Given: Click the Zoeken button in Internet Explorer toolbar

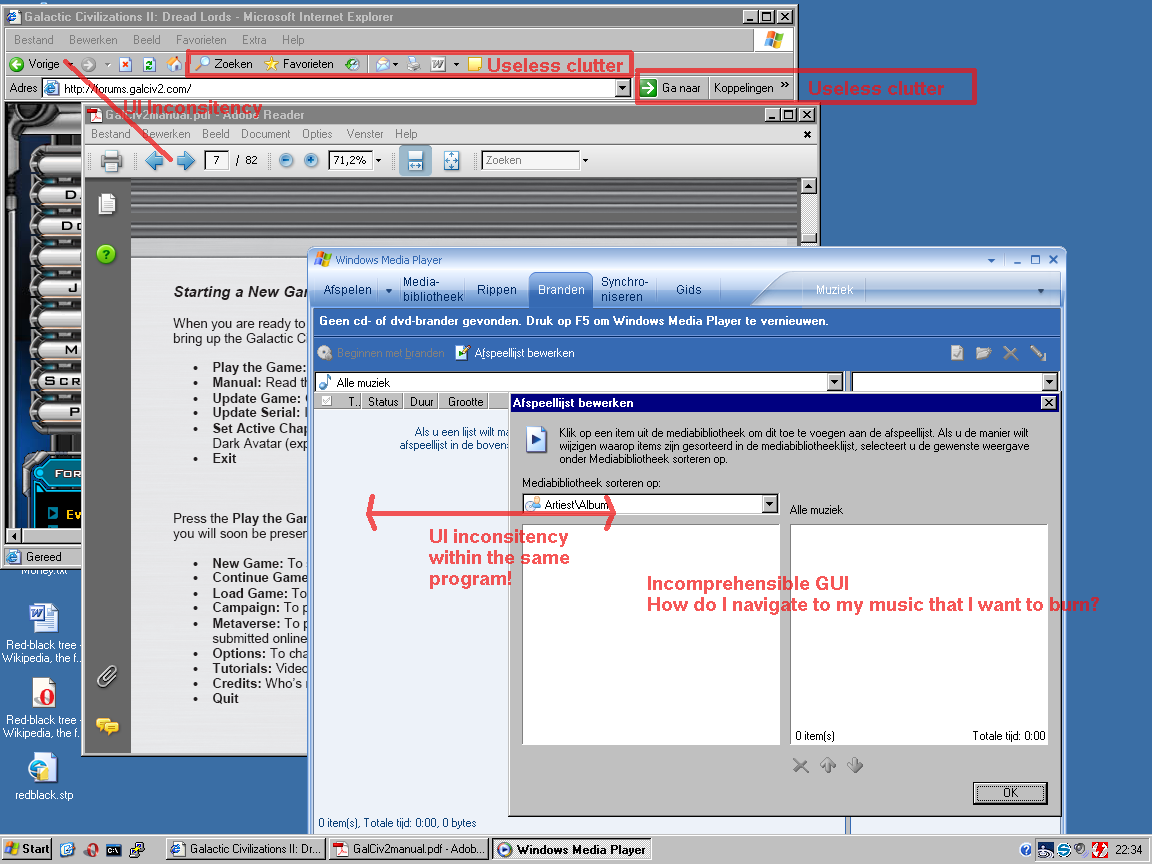Looking at the screenshot, I should (224, 65).
